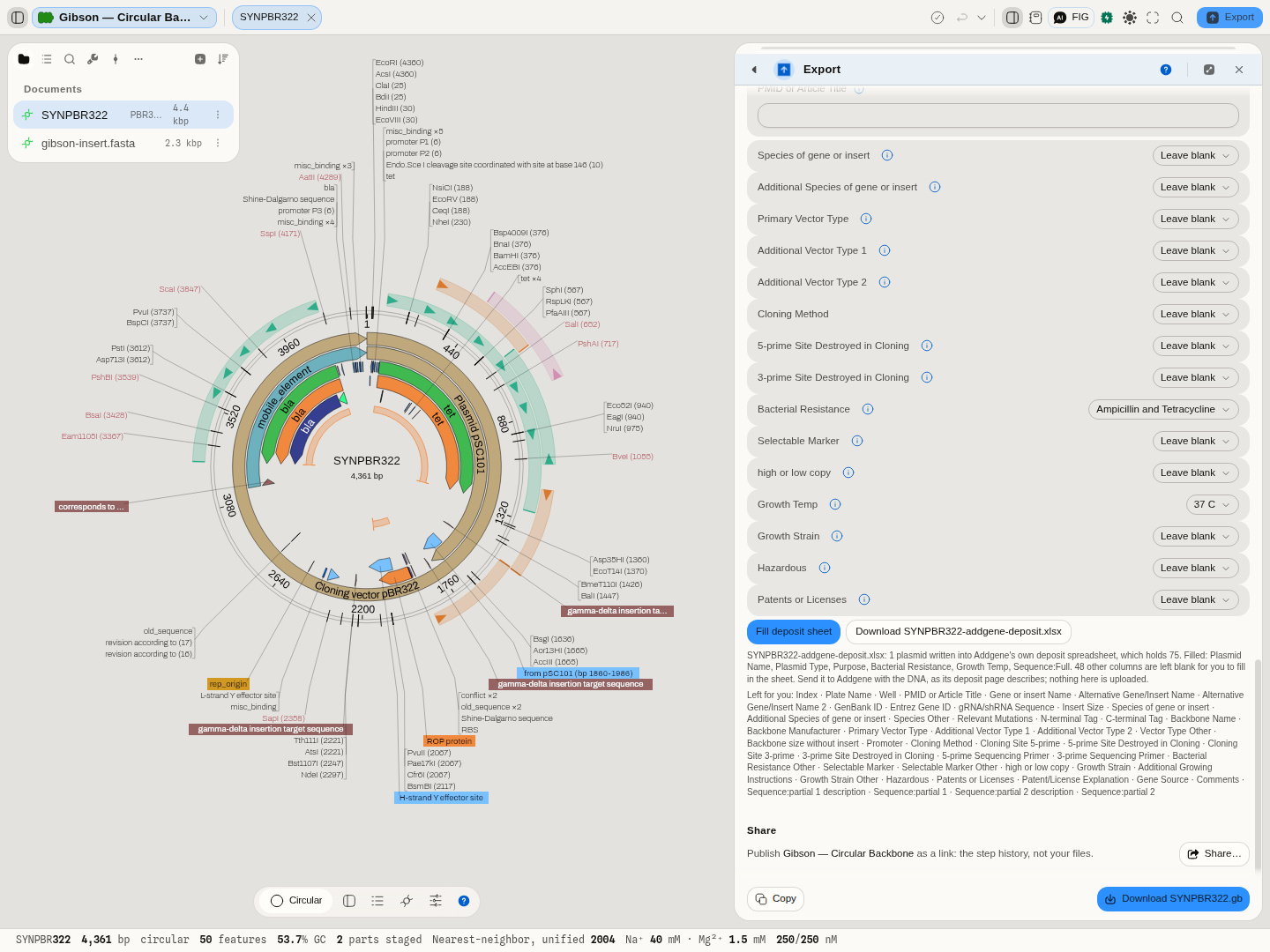
Task: Show info for Bacterial Resistance field
Action: [868, 409]
